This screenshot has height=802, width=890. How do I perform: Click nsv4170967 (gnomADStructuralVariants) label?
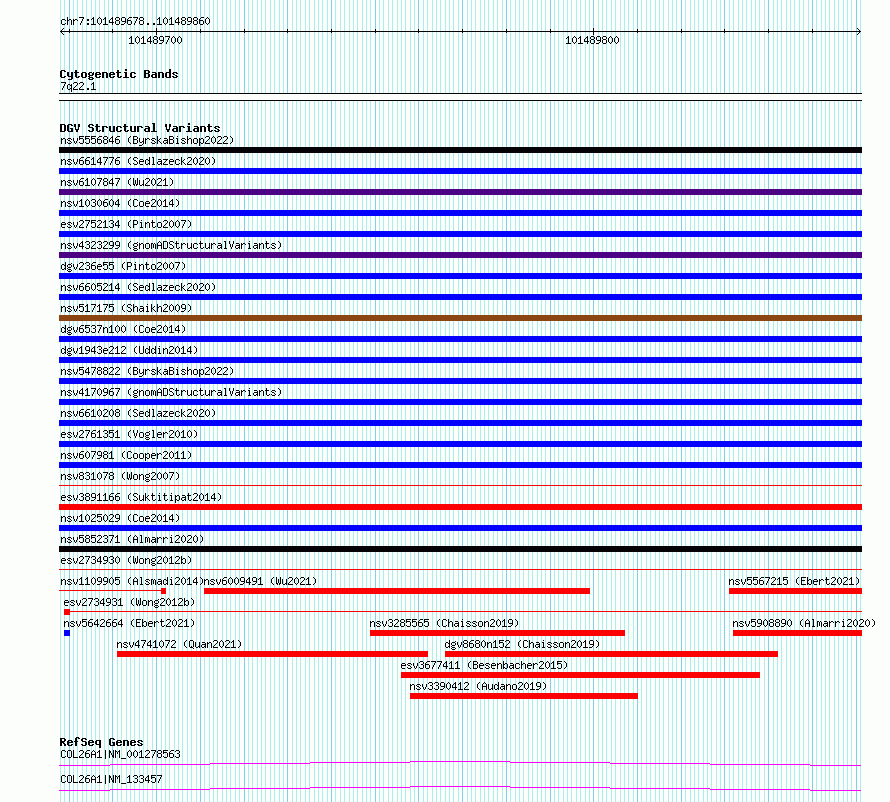tap(171, 392)
